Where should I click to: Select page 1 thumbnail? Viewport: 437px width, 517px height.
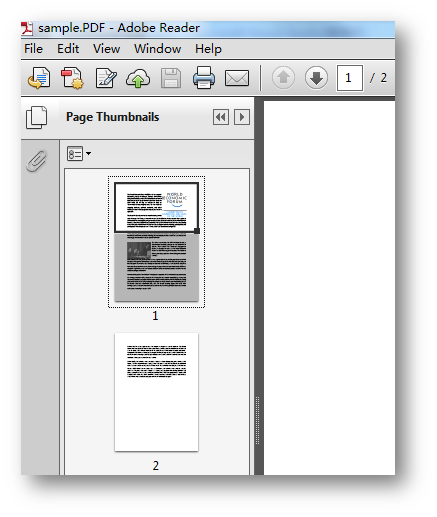pos(156,242)
